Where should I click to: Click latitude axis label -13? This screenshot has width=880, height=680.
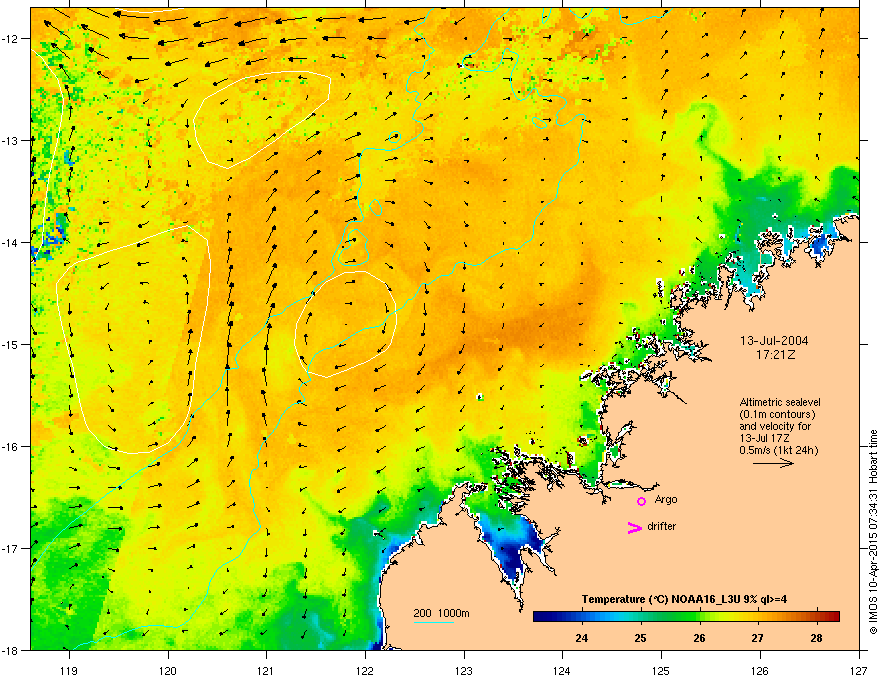click(x=11, y=141)
